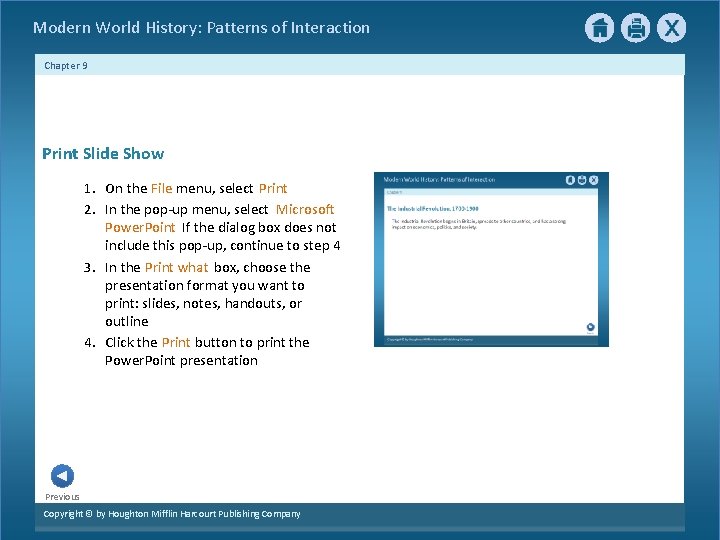This screenshot has width=720, height=540.
Task: Click the next arrow inside the thumbnail
Action: [x=591, y=327]
